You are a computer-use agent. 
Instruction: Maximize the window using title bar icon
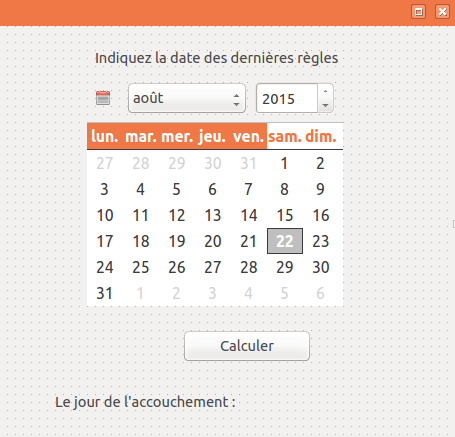[x=418, y=12]
